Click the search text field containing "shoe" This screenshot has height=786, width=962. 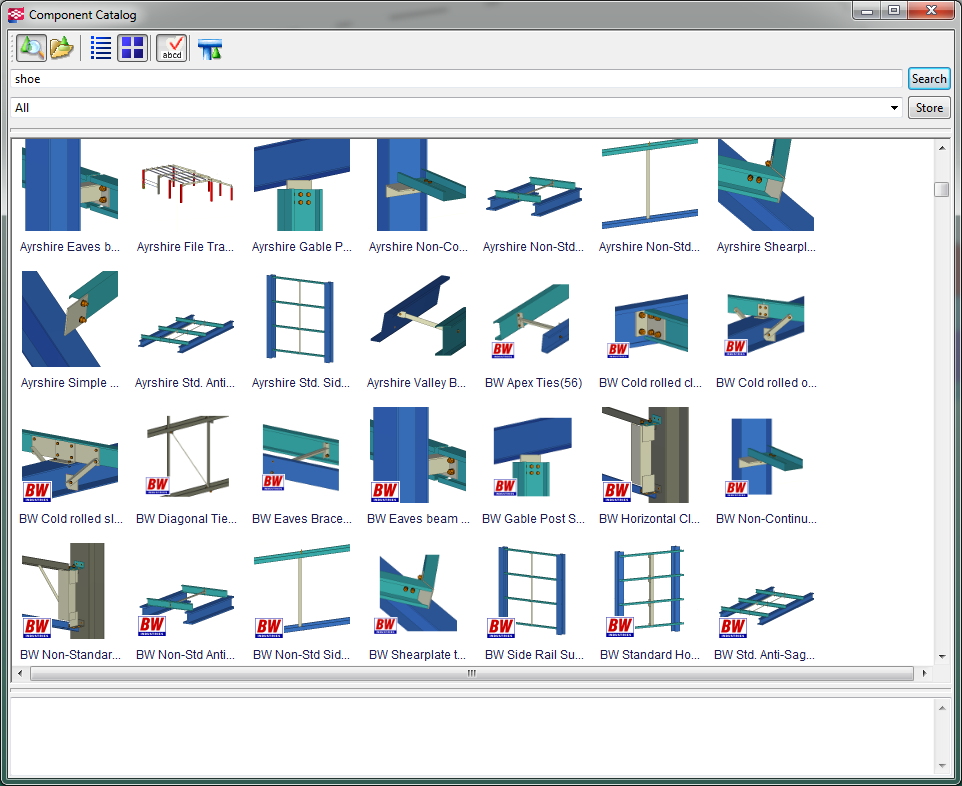(x=456, y=79)
